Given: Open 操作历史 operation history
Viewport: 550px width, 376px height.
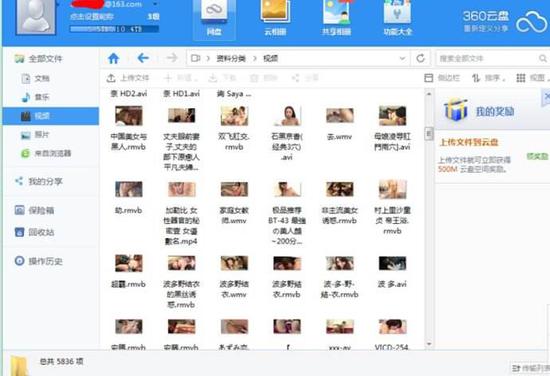Looking at the screenshot, I should tap(39, 261).
